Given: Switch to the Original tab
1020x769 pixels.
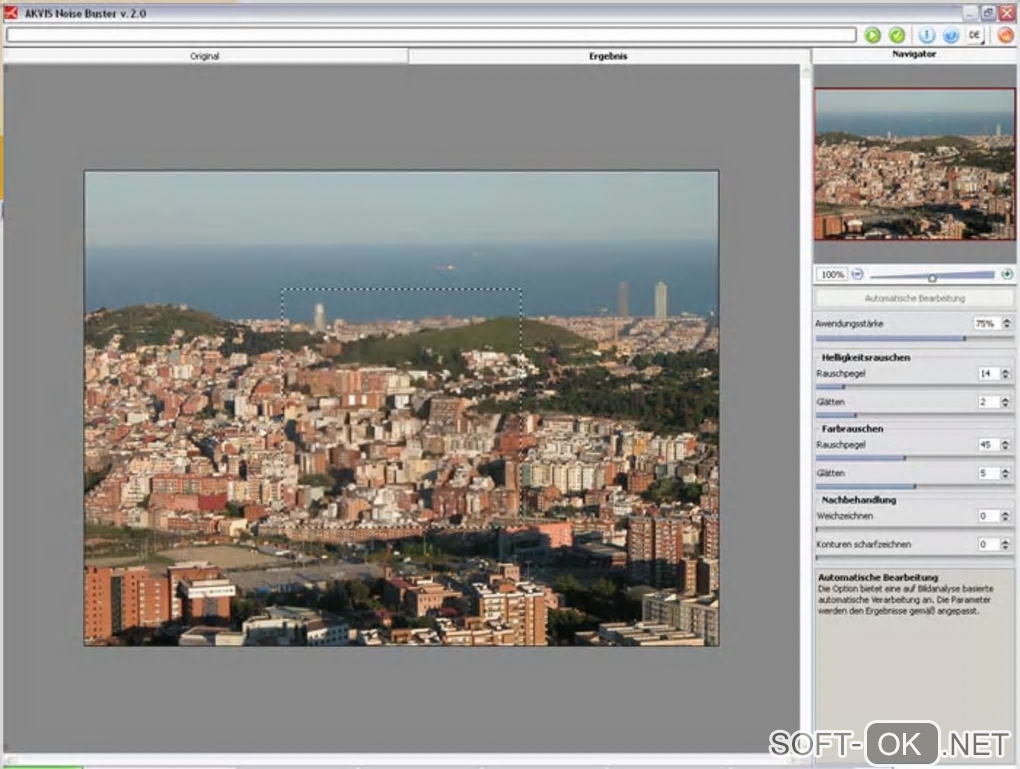Looking at the screenshot, I should (205, 56).
